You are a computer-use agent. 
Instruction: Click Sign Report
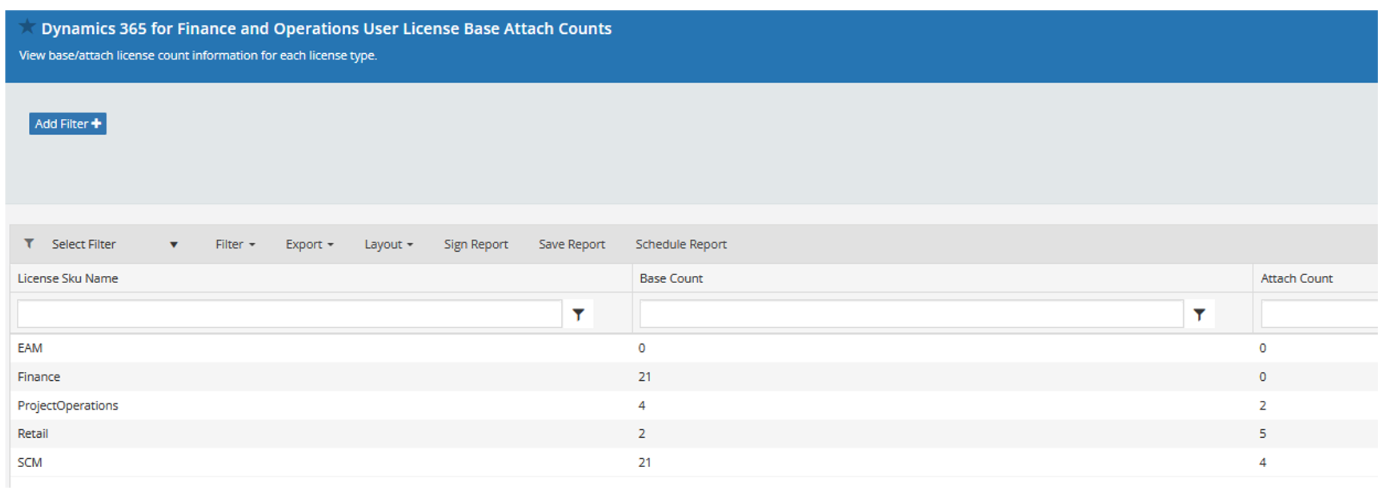coord(476,244)
